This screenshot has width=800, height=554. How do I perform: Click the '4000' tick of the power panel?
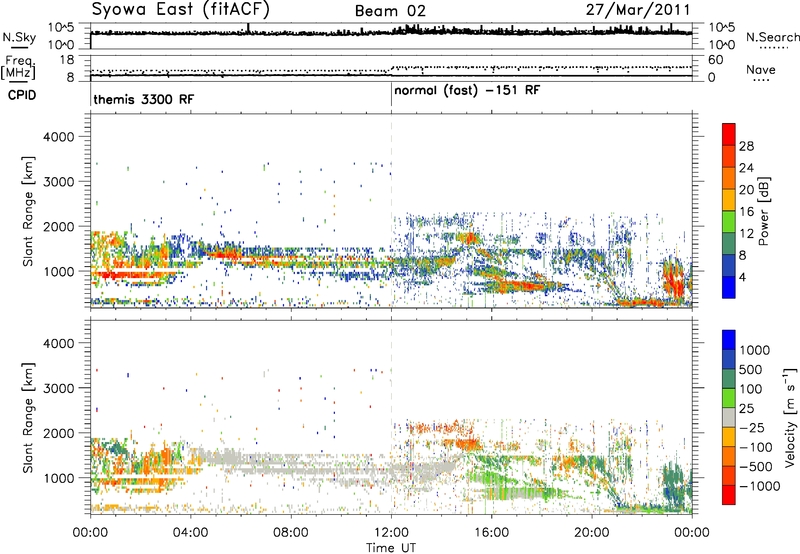point(58,136)
